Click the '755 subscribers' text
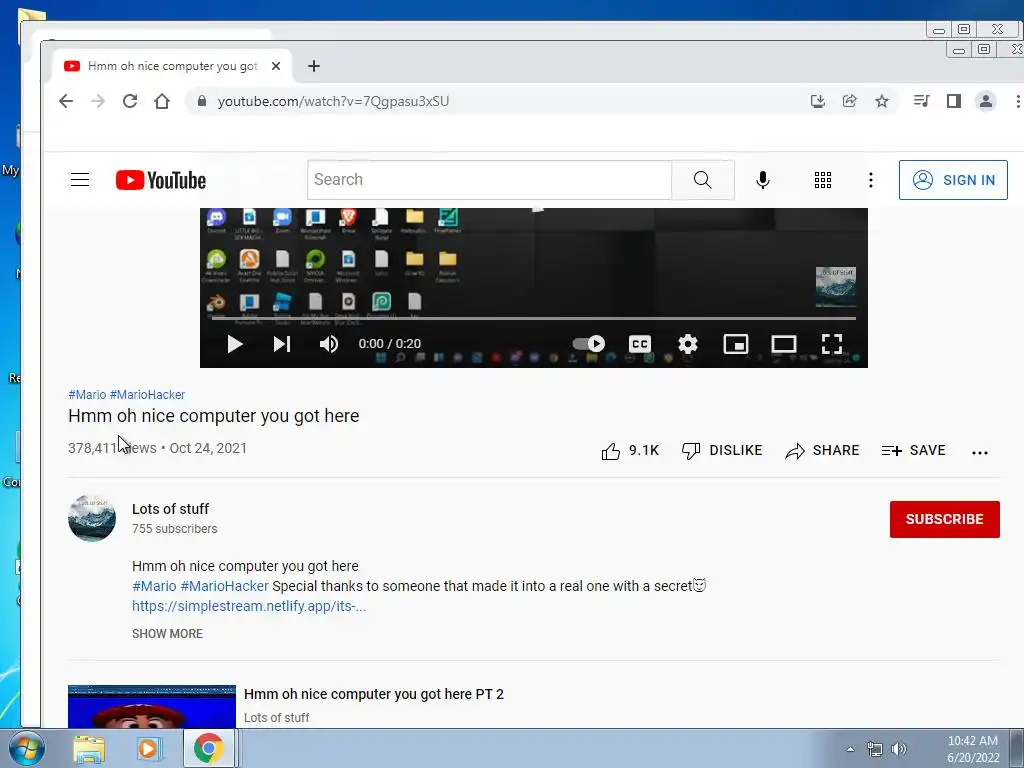 174,529
